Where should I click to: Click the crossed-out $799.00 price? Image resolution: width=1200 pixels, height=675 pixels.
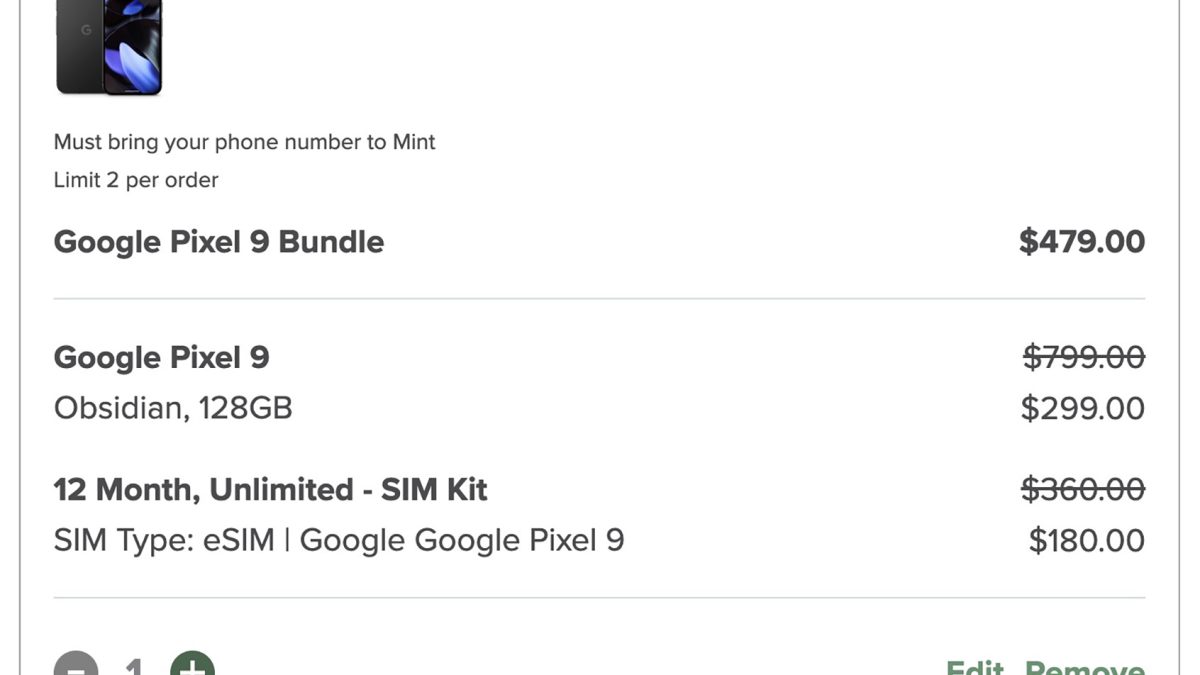1083,357
